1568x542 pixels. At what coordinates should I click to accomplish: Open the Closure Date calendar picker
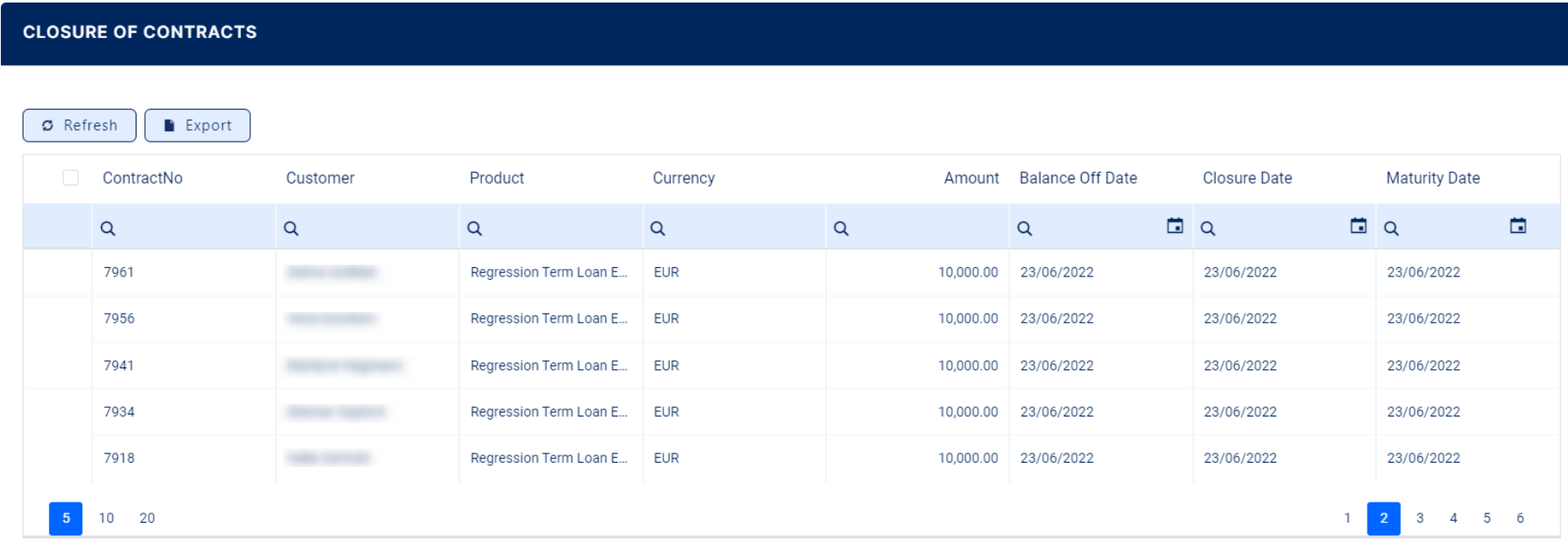[1358, 226]
